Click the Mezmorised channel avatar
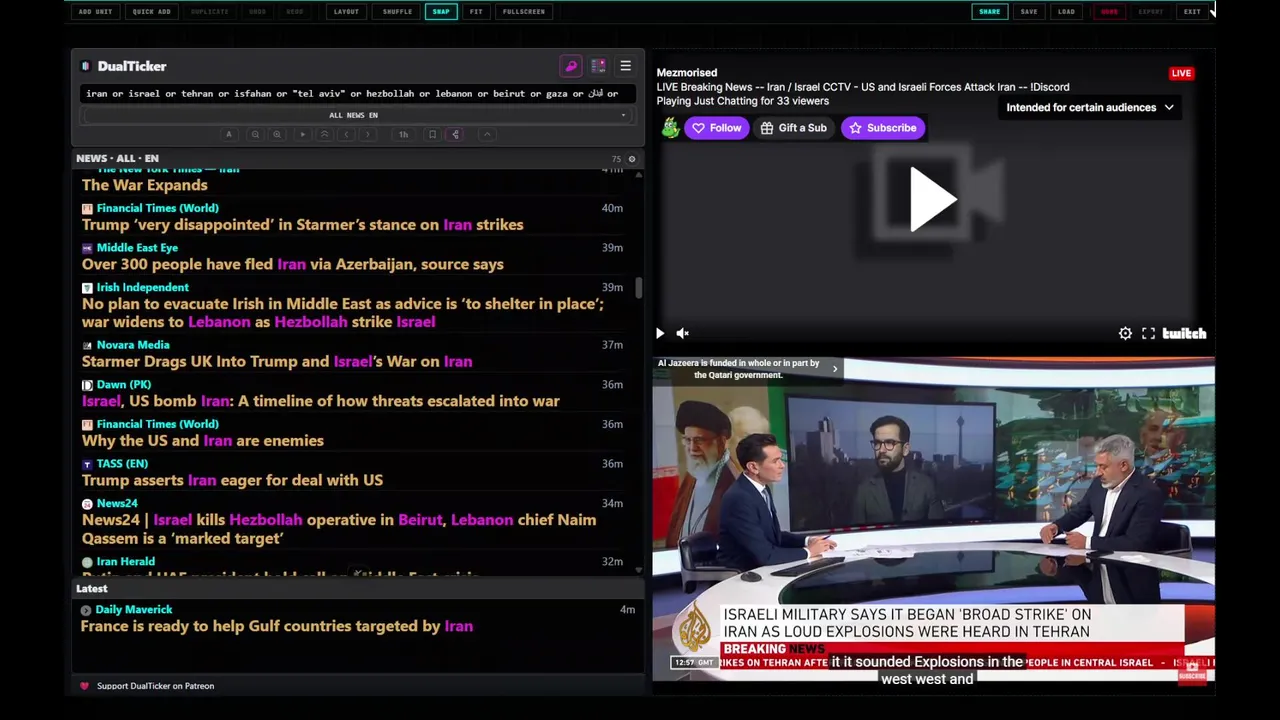 (x=670, y=128)
